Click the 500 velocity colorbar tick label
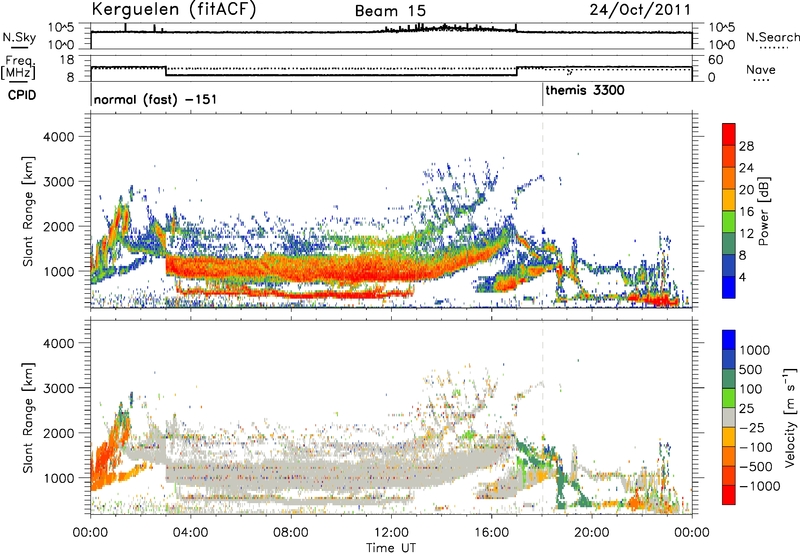The width and height of the screenshot is (800, 554). click(751, 369)
